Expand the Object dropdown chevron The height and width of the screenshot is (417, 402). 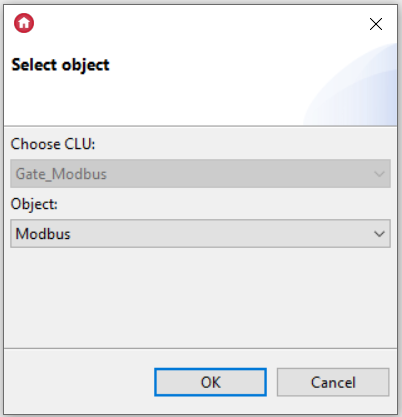(x=379, y=234)
